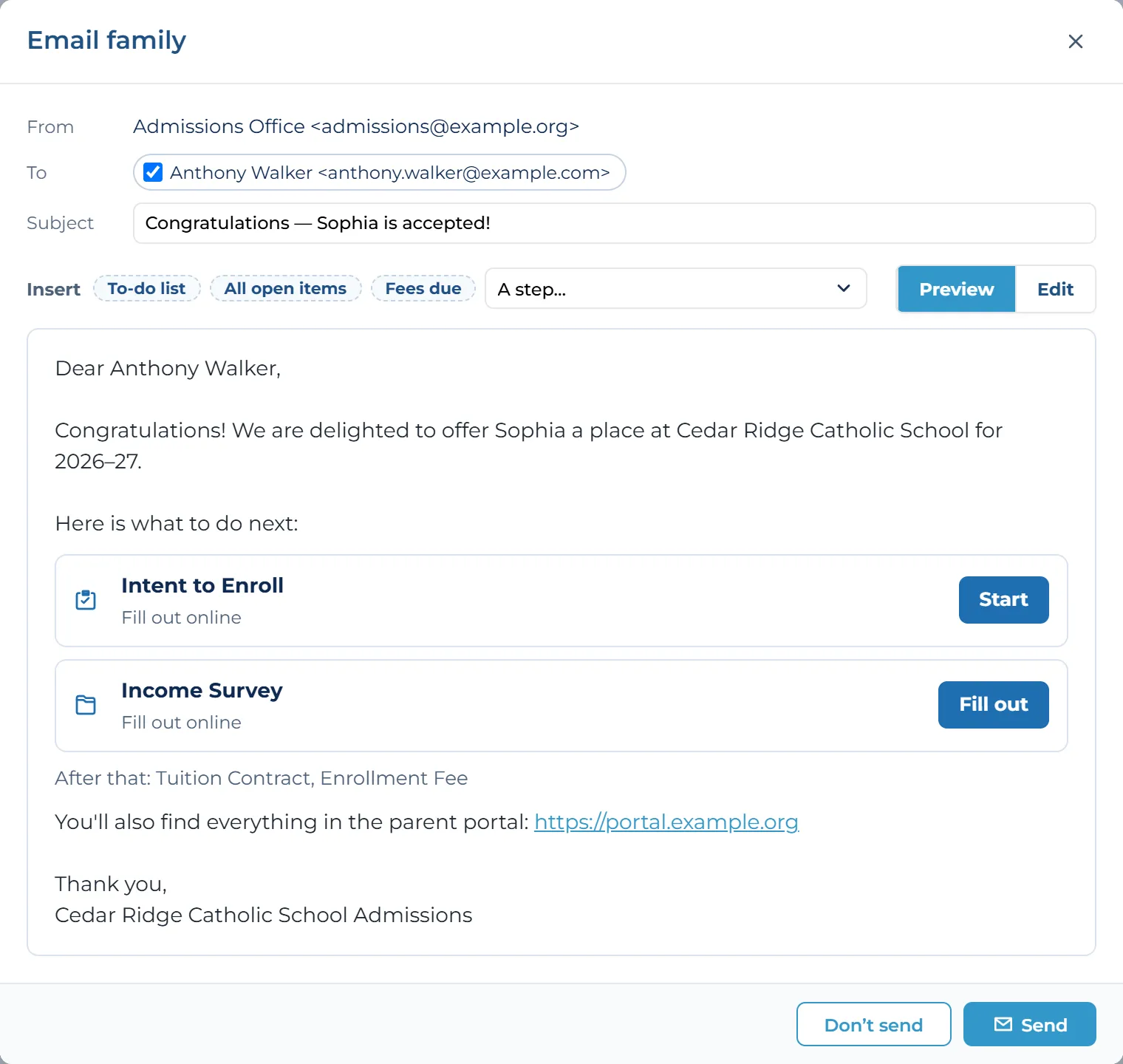Switch to the Edit tab
1123x1064 pixels.
[x=1055, y=289]
